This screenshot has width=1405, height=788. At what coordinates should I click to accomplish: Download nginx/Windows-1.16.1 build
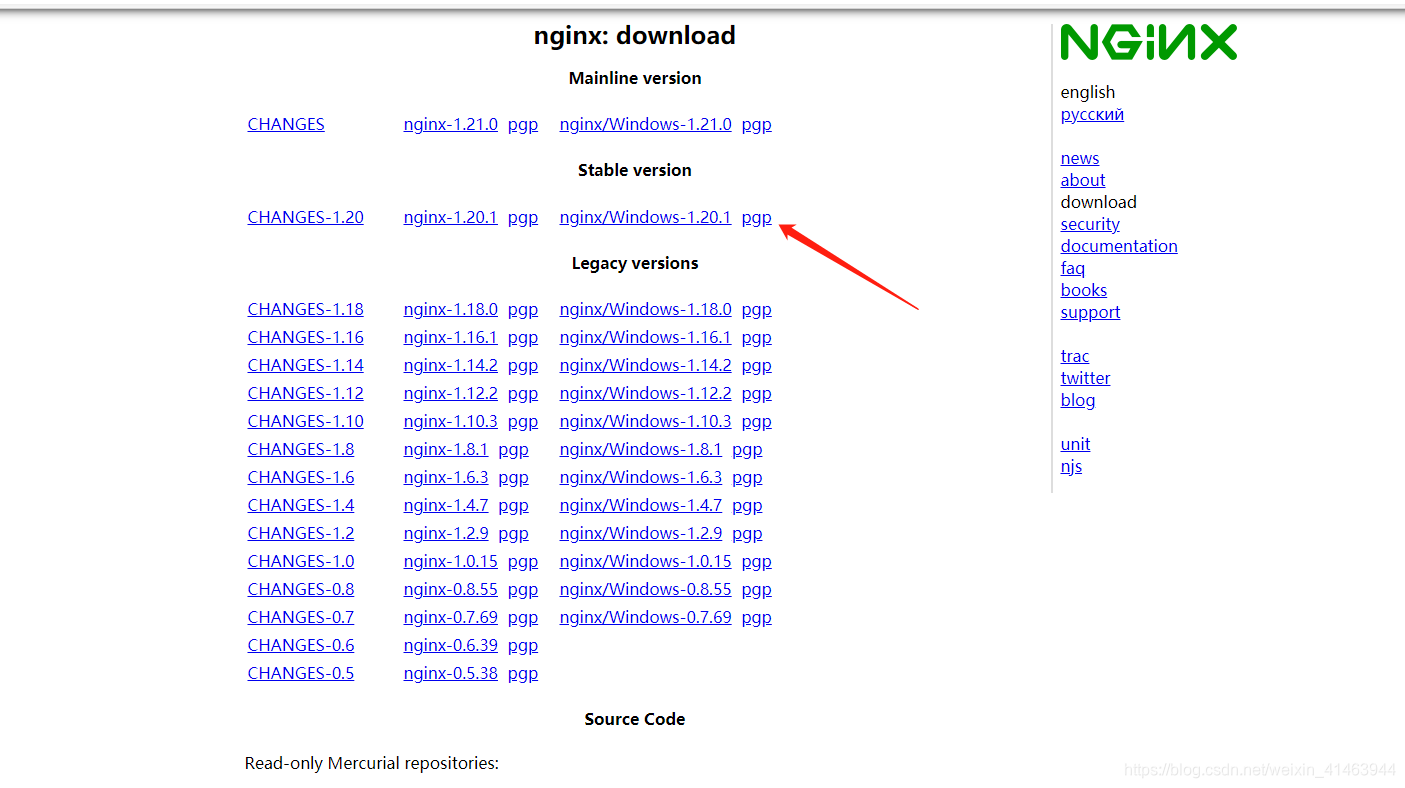pyautogui.click(x=645, y=337)
